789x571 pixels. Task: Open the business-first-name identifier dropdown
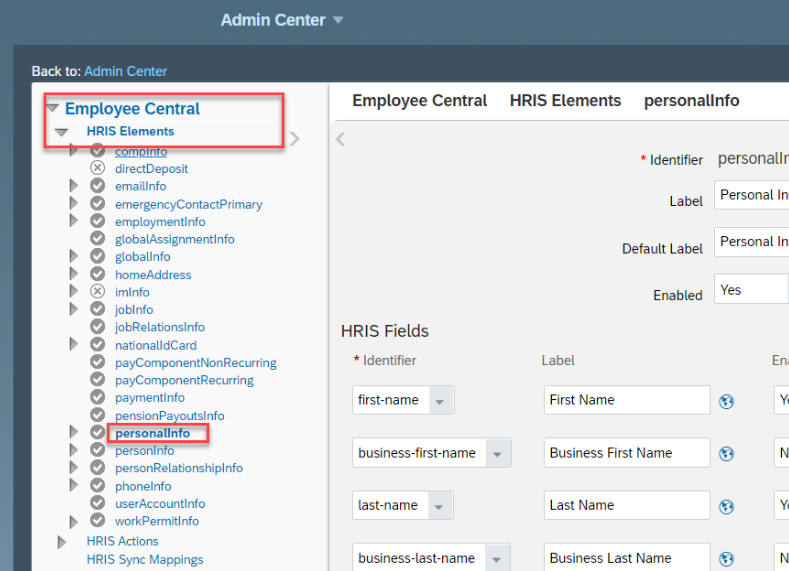pos(498,453)
